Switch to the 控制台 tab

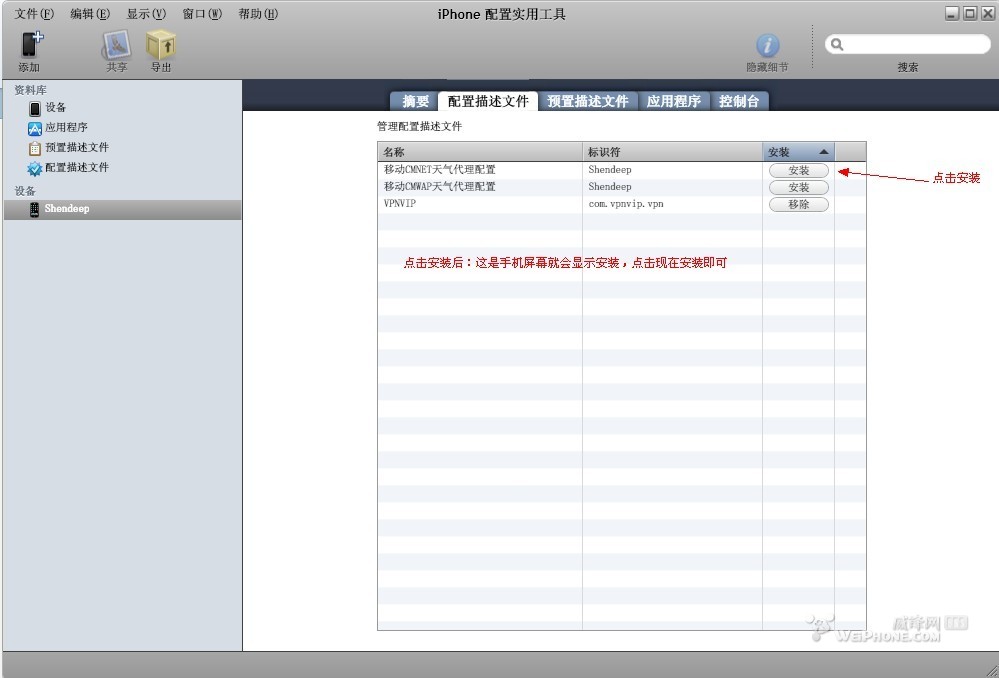pyautogui.click(x=739, y=101)
